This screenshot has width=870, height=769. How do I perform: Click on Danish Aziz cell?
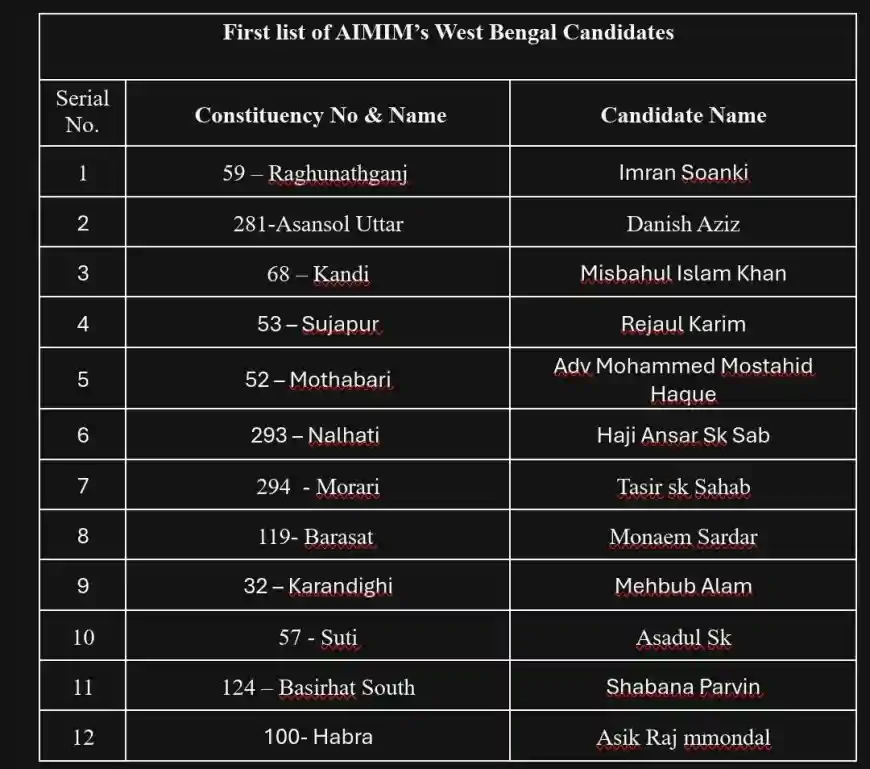pyautogui.click(x=683, y=224)
